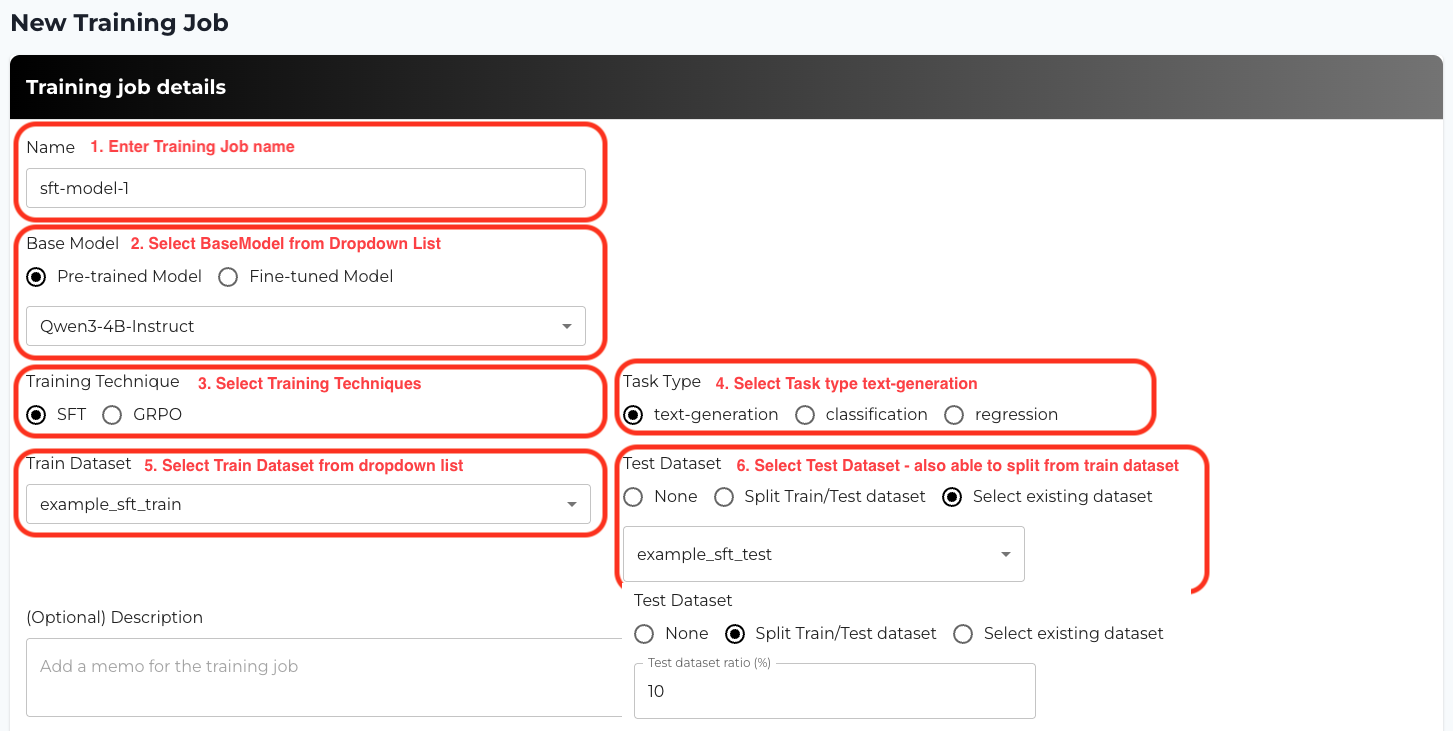Choose SFT as the training technique

37,415
